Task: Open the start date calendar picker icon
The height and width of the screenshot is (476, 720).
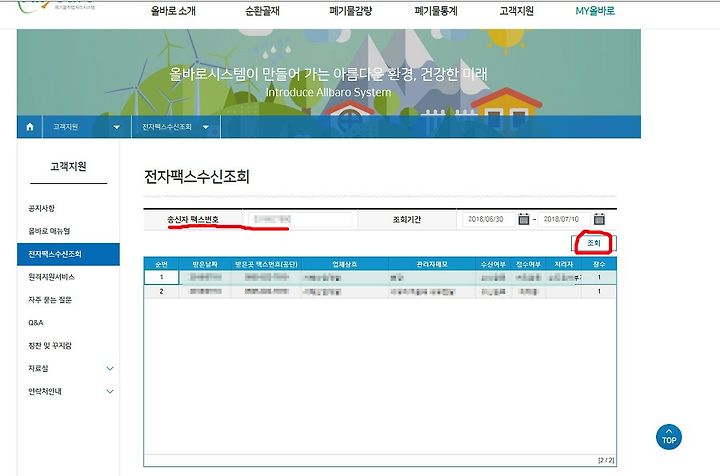Action: coord(523,219)
